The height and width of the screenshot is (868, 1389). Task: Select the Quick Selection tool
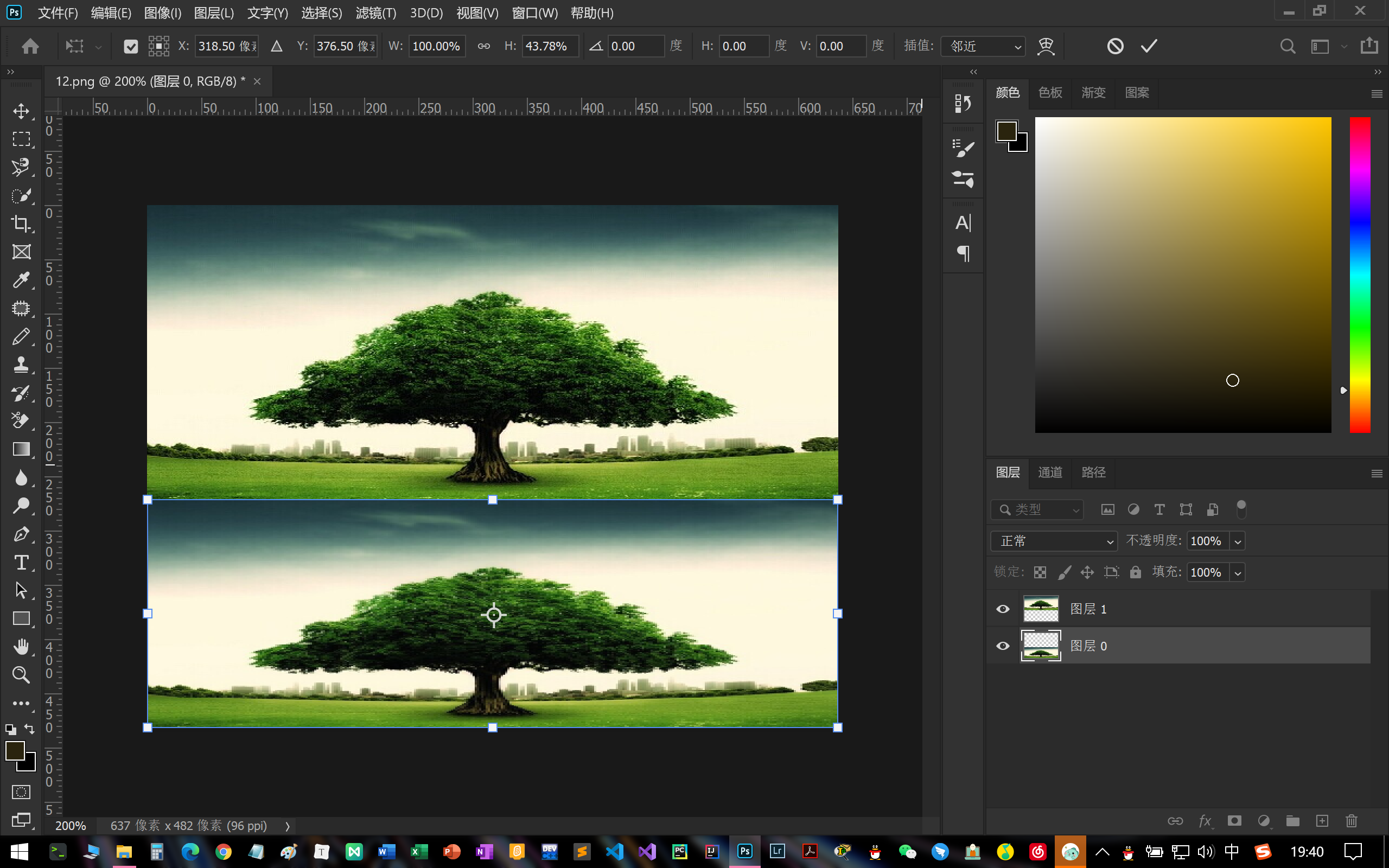pos(21,195)
